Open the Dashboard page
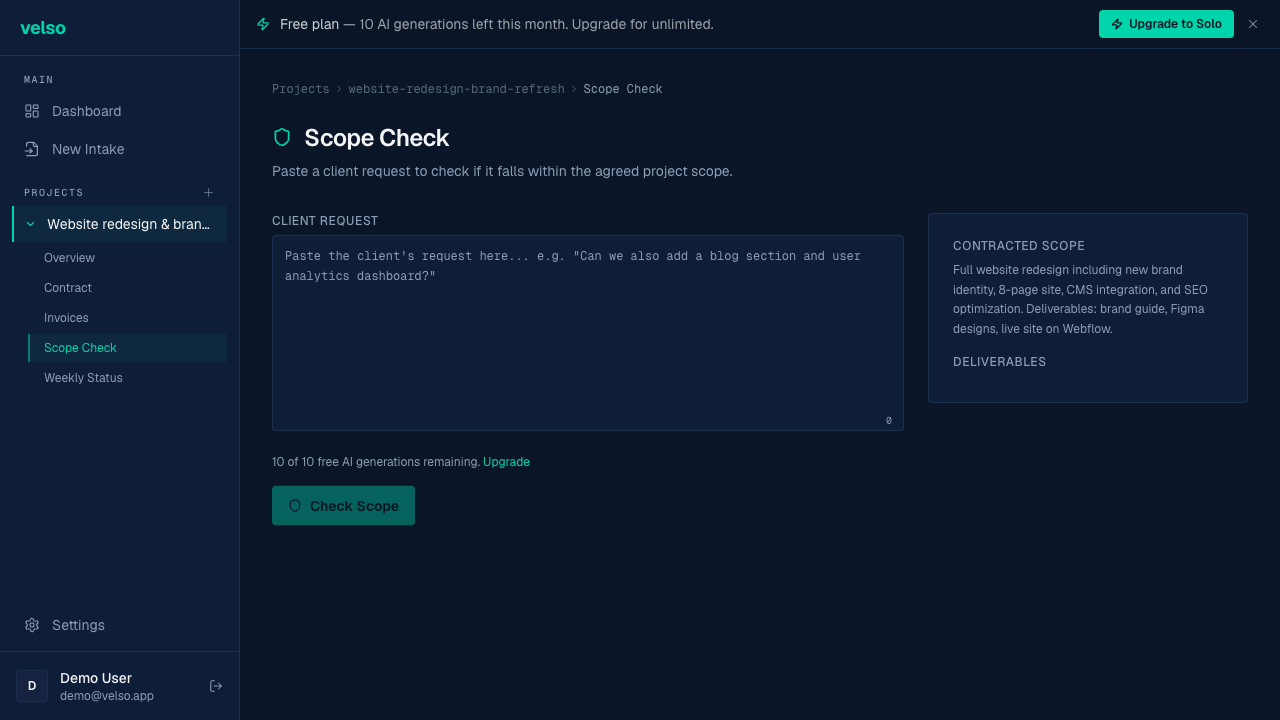The height and width of the screenshot is (720, 1280). click(x=119, y=111)
